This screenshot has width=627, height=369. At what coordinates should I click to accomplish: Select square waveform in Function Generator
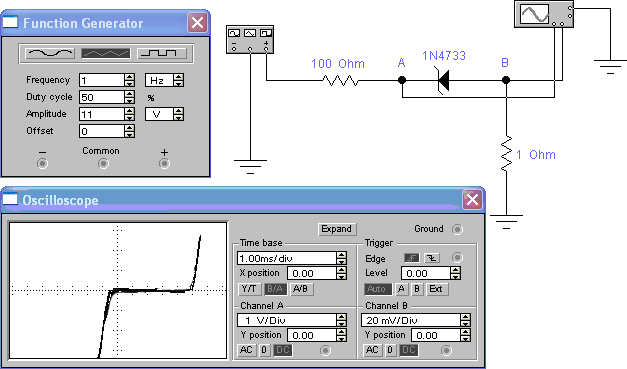(162, 53)
